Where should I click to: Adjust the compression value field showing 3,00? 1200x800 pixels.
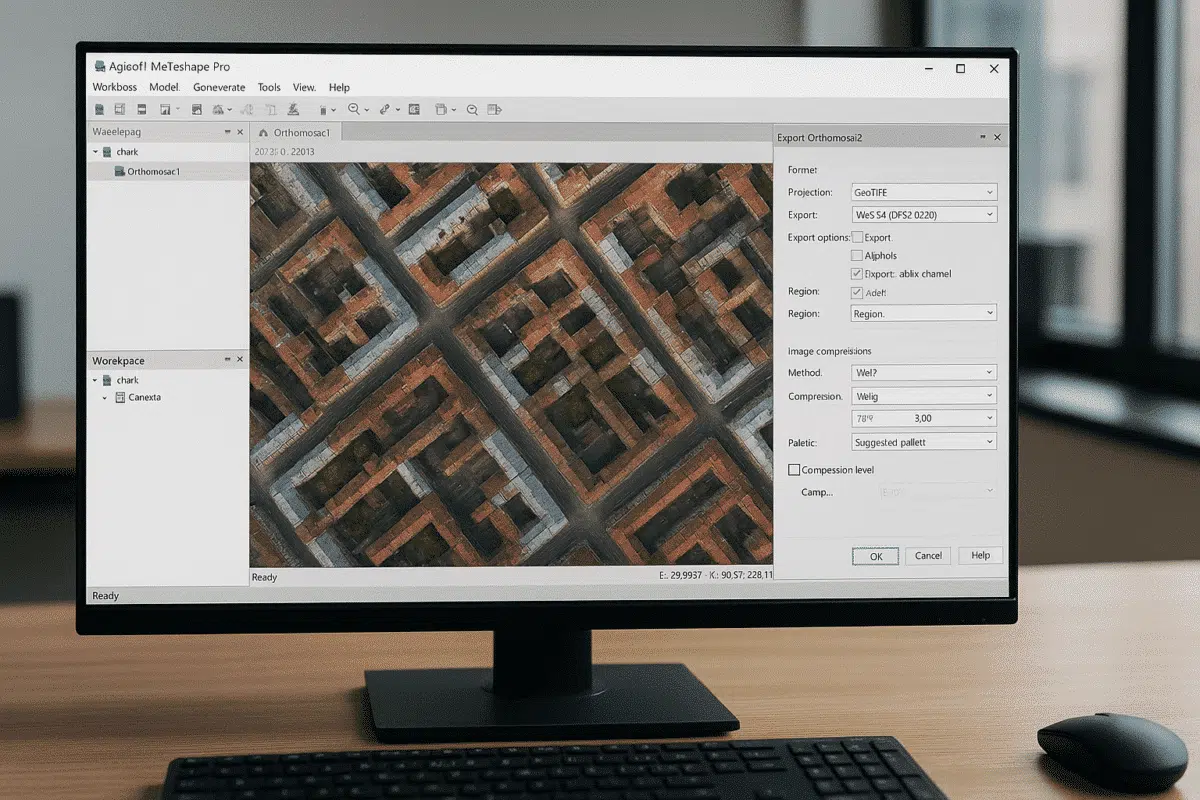pyautogui.click(x=922, y=418)
